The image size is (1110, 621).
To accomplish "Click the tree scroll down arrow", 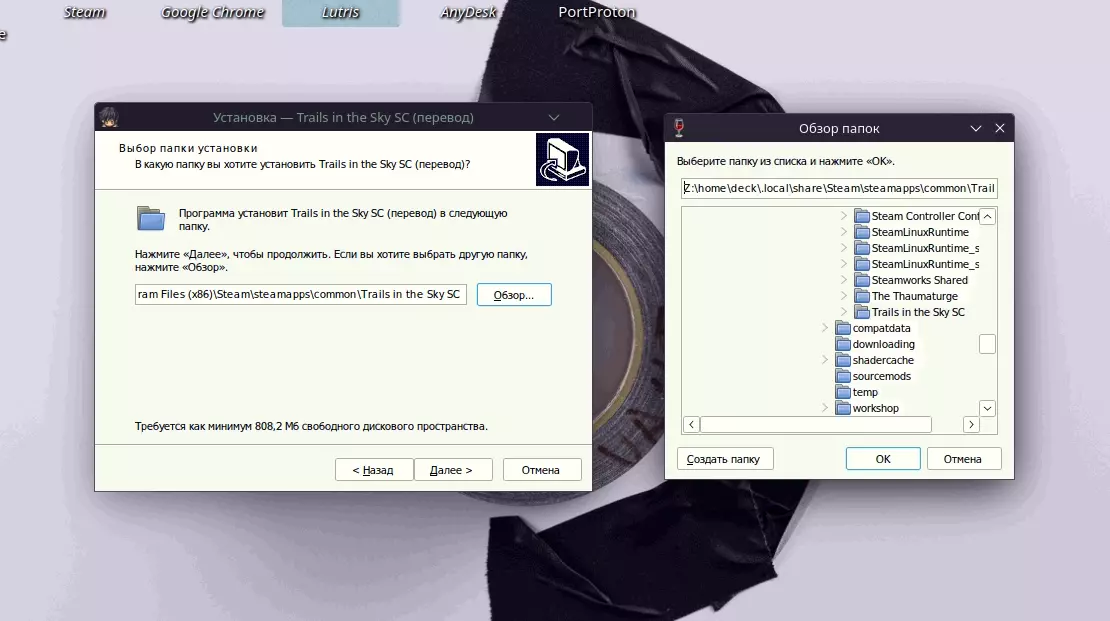I will 988,408.
